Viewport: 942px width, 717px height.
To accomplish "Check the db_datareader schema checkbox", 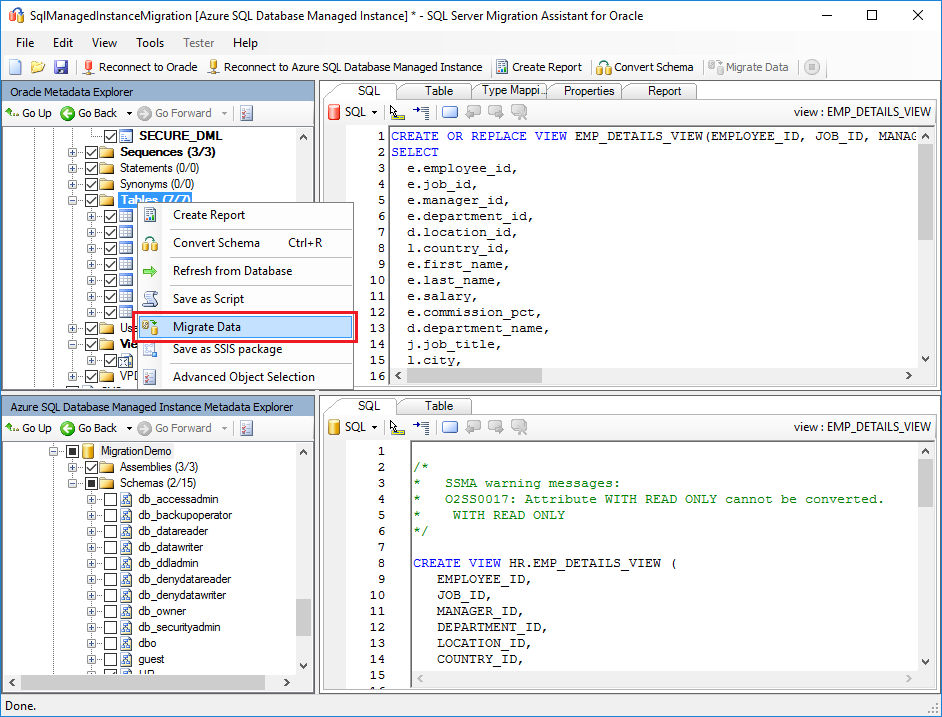I will click(111, 531).
